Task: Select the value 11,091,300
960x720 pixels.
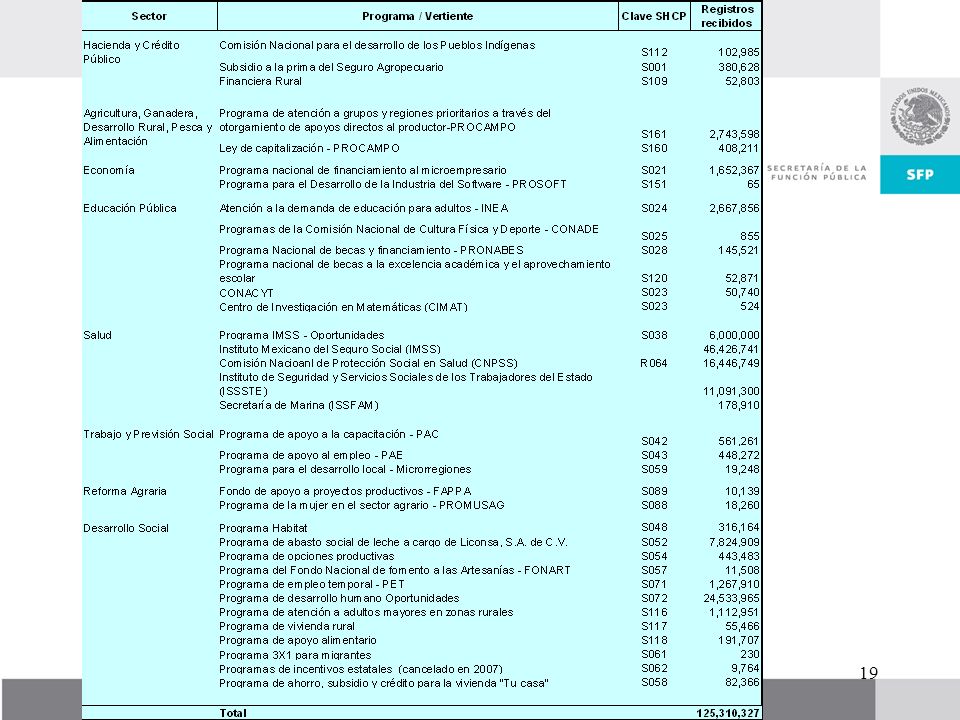Action: pos(732,391)
